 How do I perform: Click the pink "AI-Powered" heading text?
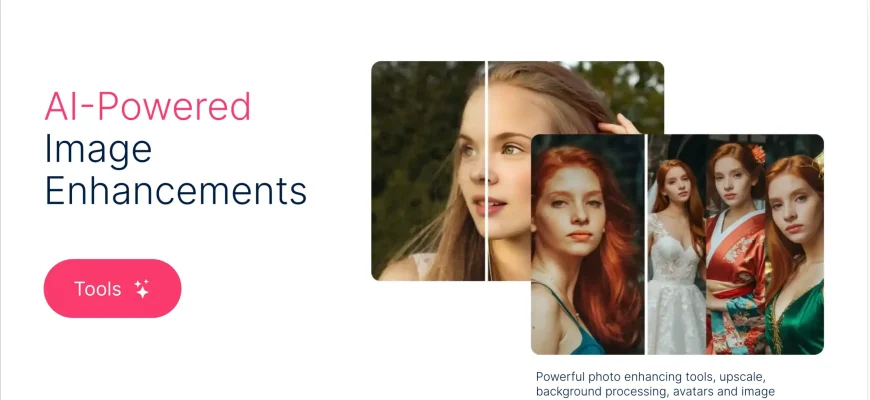coord(148,106)
